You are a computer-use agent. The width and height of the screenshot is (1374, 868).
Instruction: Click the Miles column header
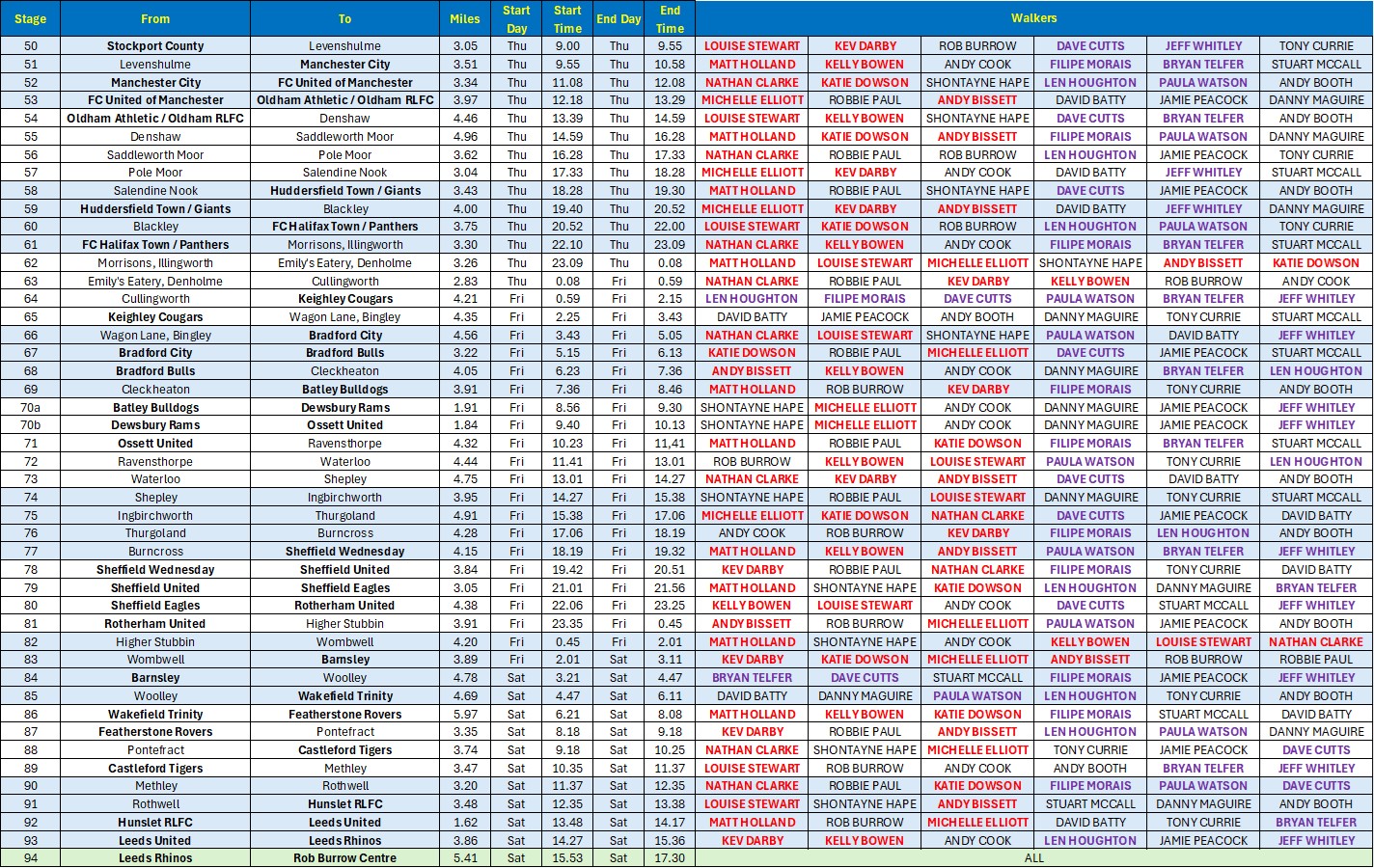pyautogui.click(x=465, y=18)
